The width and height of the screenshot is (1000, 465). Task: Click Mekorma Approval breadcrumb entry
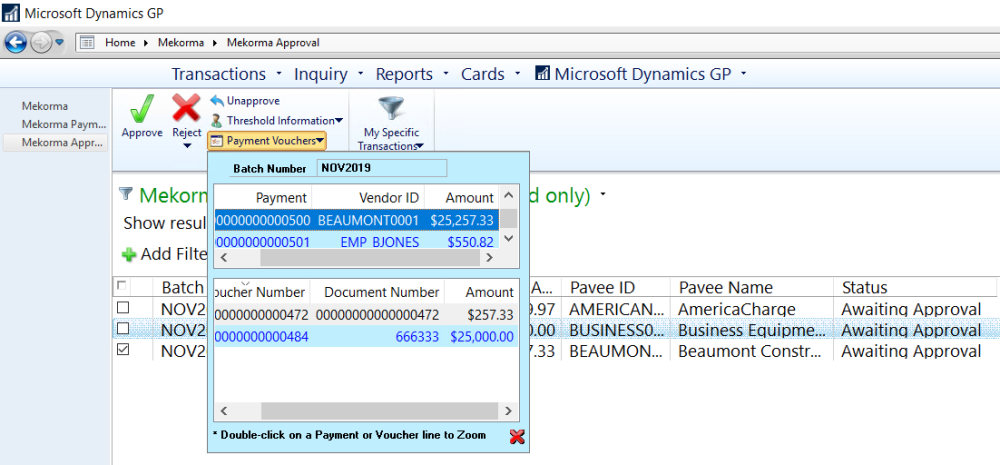pyautogui.click(x=274, y=43)
